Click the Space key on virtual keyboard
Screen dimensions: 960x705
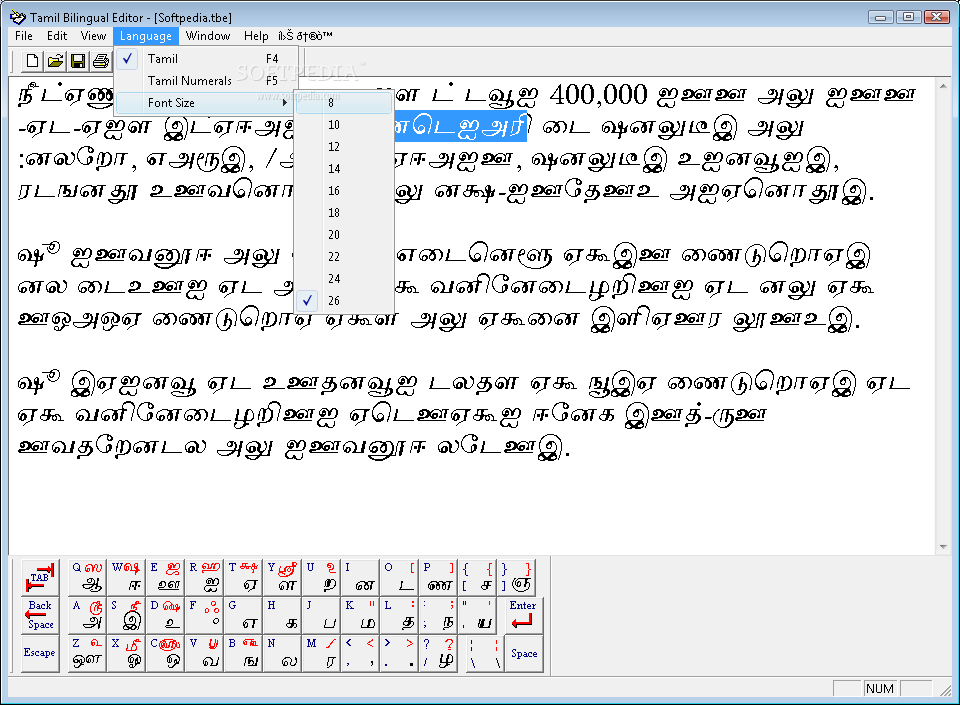tap(524, 653)
